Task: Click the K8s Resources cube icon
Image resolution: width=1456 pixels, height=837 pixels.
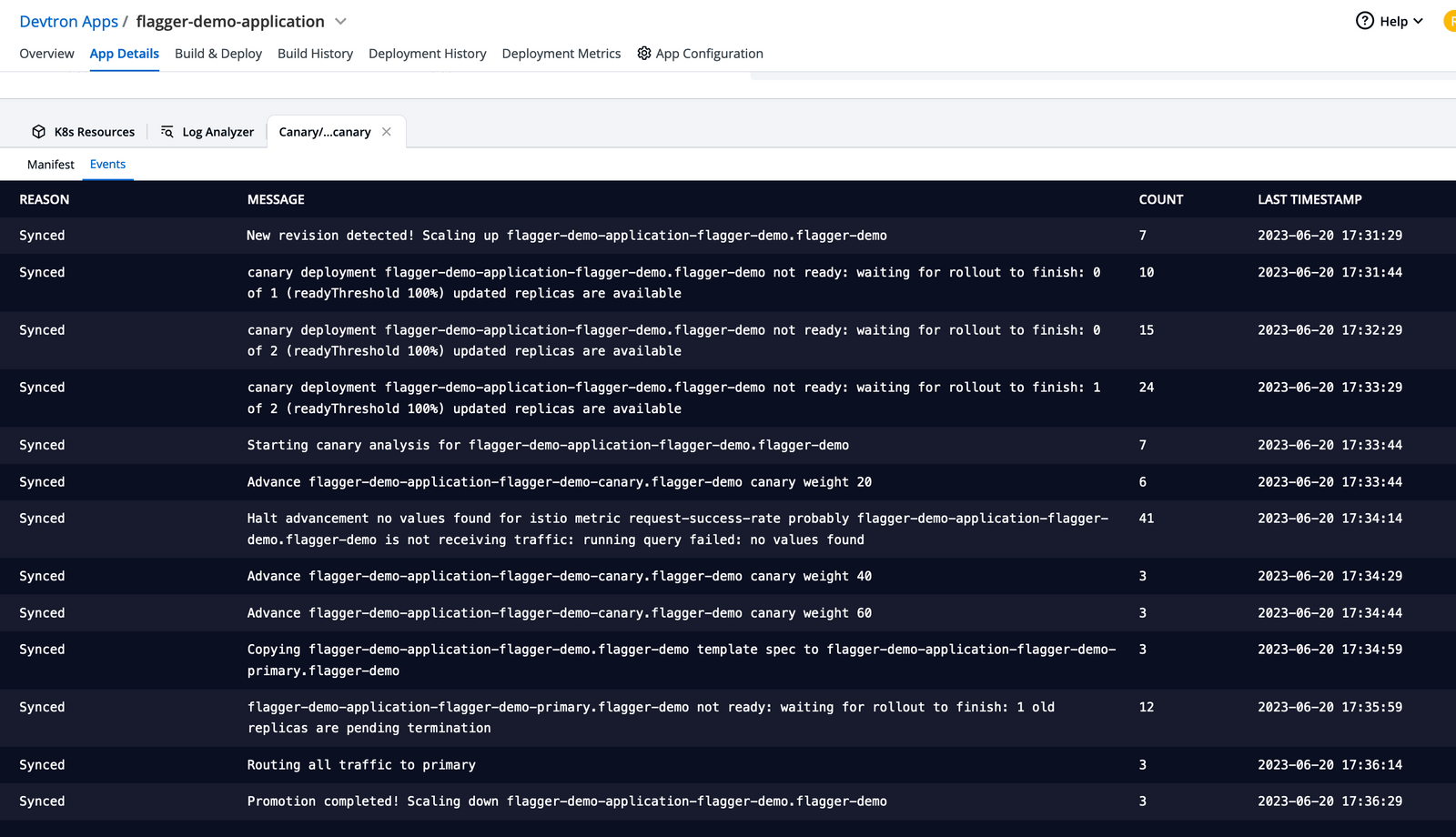Action: (40, 131)
